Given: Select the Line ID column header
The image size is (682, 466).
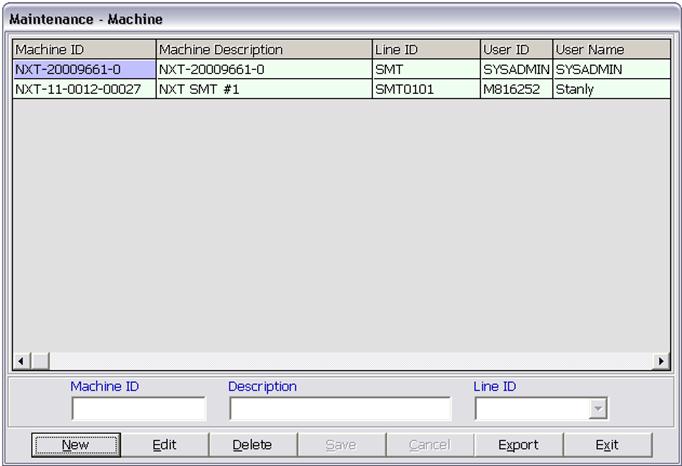Looking at the screenshot, I should (x=426, y=50).
